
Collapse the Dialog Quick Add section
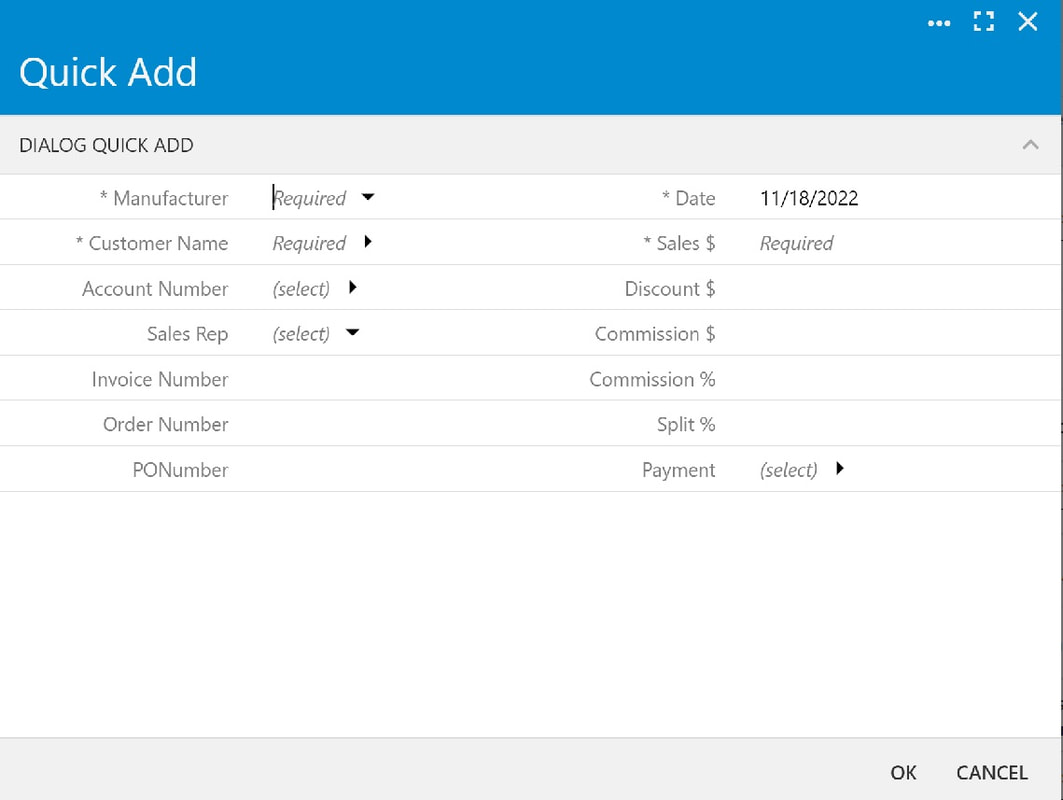tap(1030, 144)
